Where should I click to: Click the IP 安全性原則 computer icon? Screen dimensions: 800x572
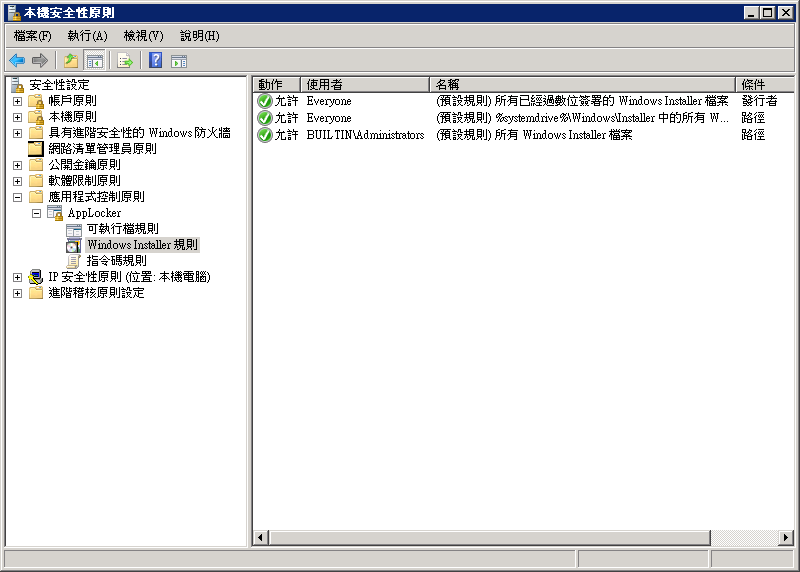(36, 277)
